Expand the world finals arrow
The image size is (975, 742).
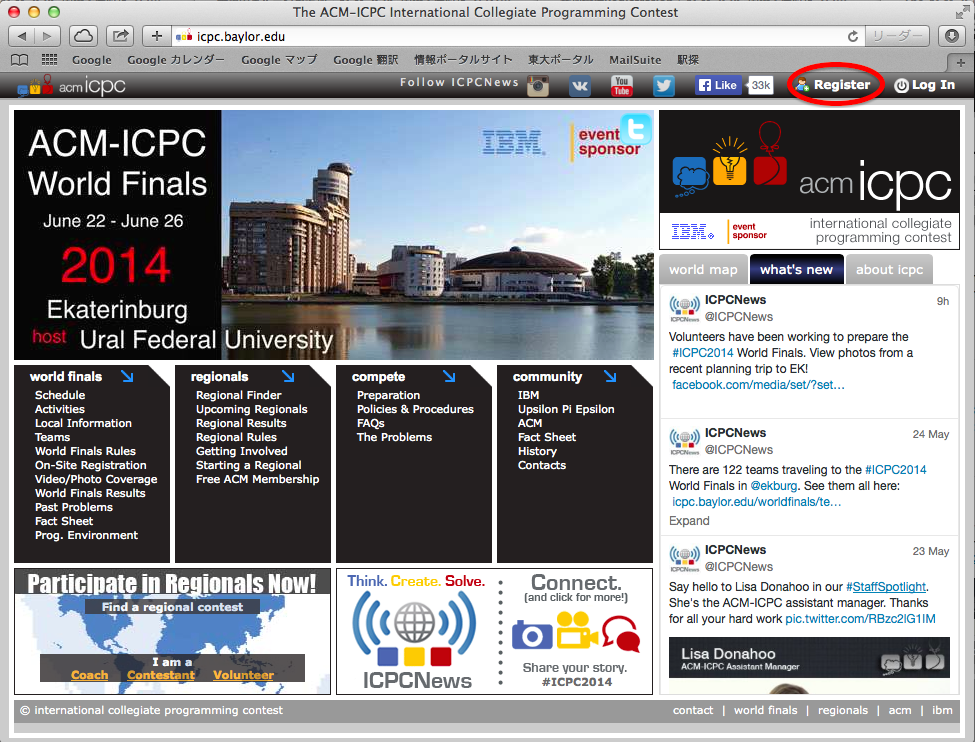coord(127,376)
